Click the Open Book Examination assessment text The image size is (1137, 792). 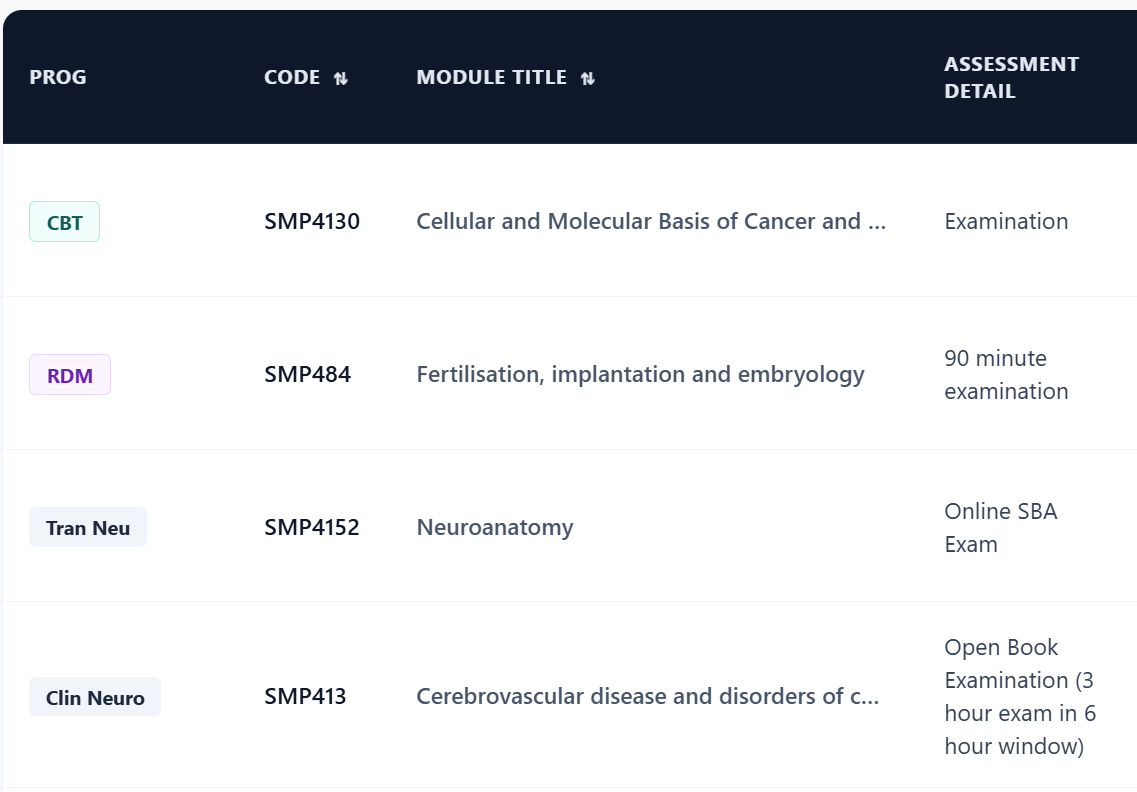click(x=1020, y=696)
